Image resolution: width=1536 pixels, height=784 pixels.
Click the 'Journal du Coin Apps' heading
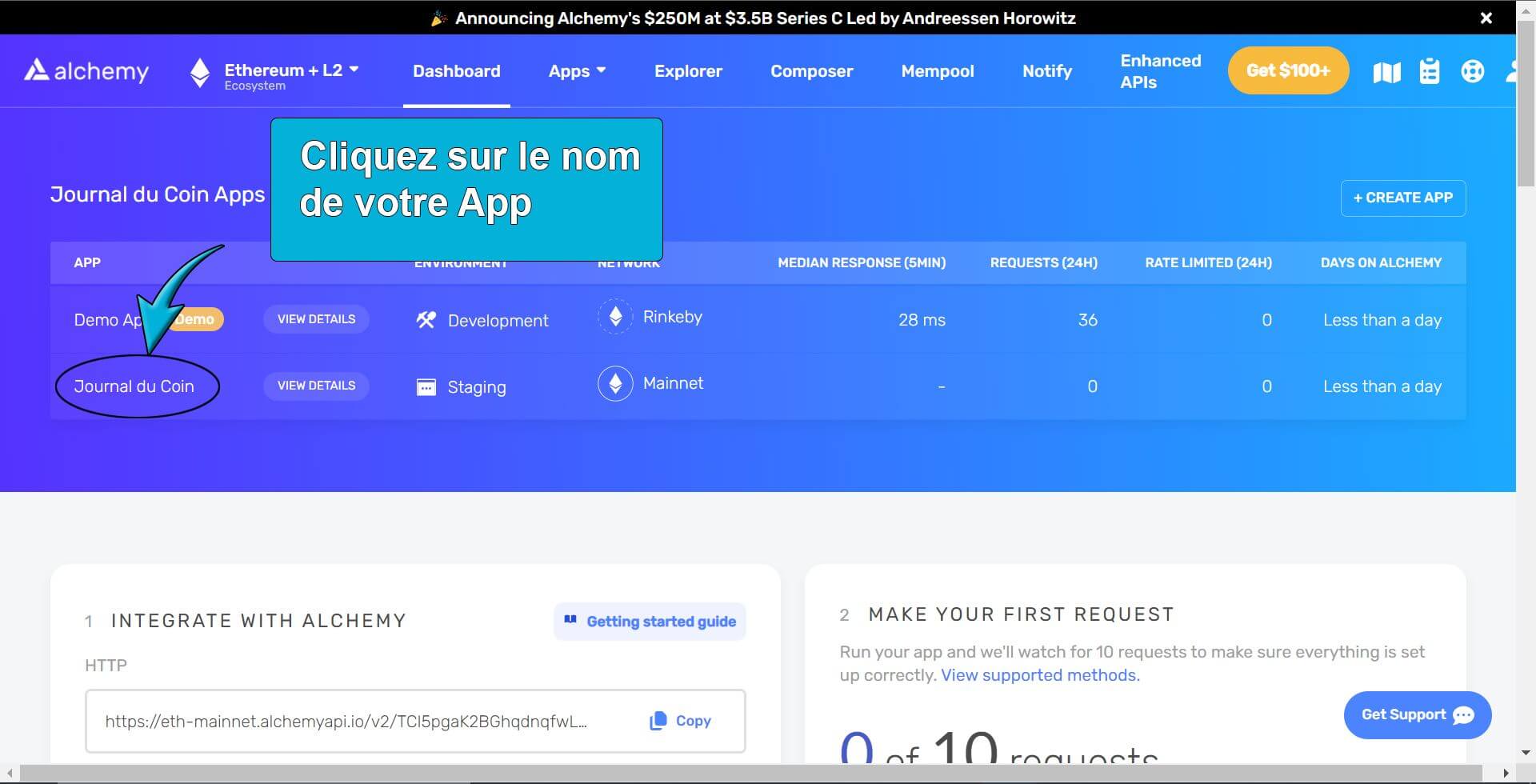[x=158, y=194]
